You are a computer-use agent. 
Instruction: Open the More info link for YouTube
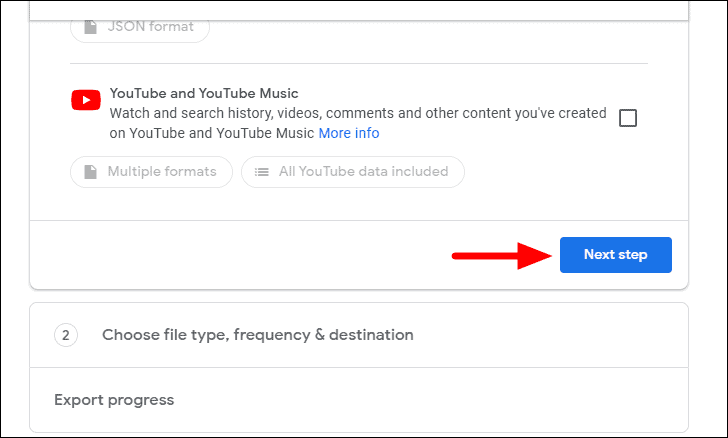pyautogui.click(x=349, y=133)
